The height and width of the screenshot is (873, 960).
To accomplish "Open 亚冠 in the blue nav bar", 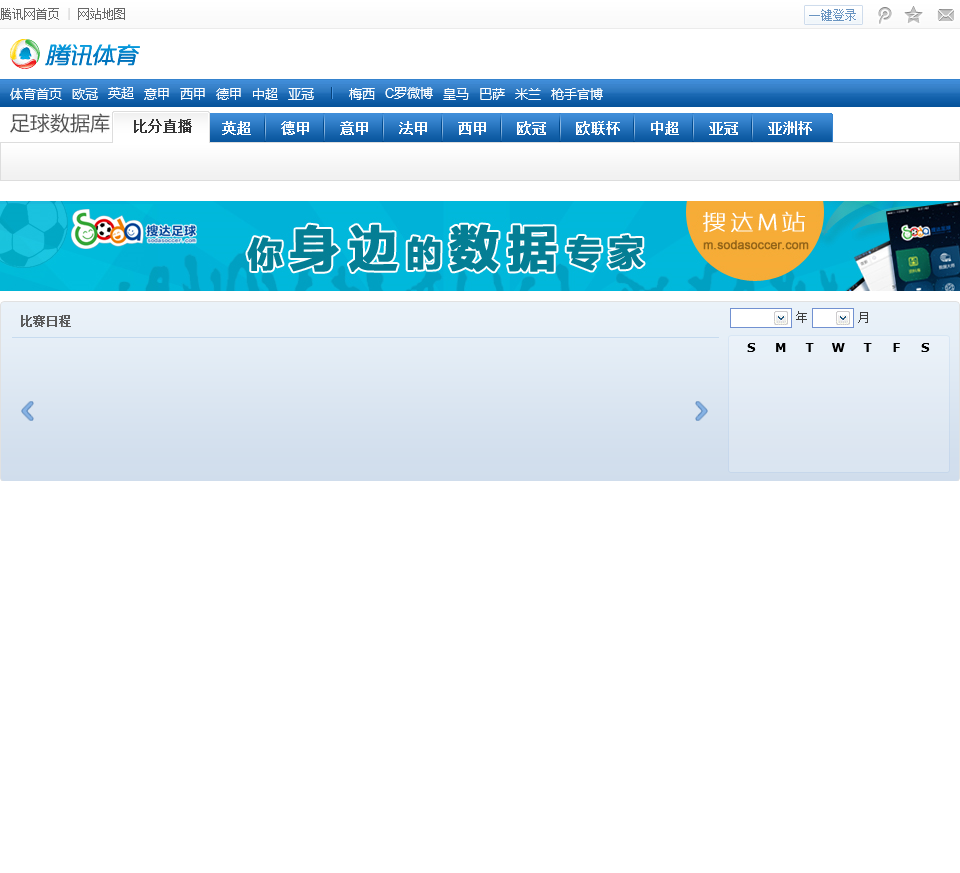I will pyautogui.click(x=301, y=94).
